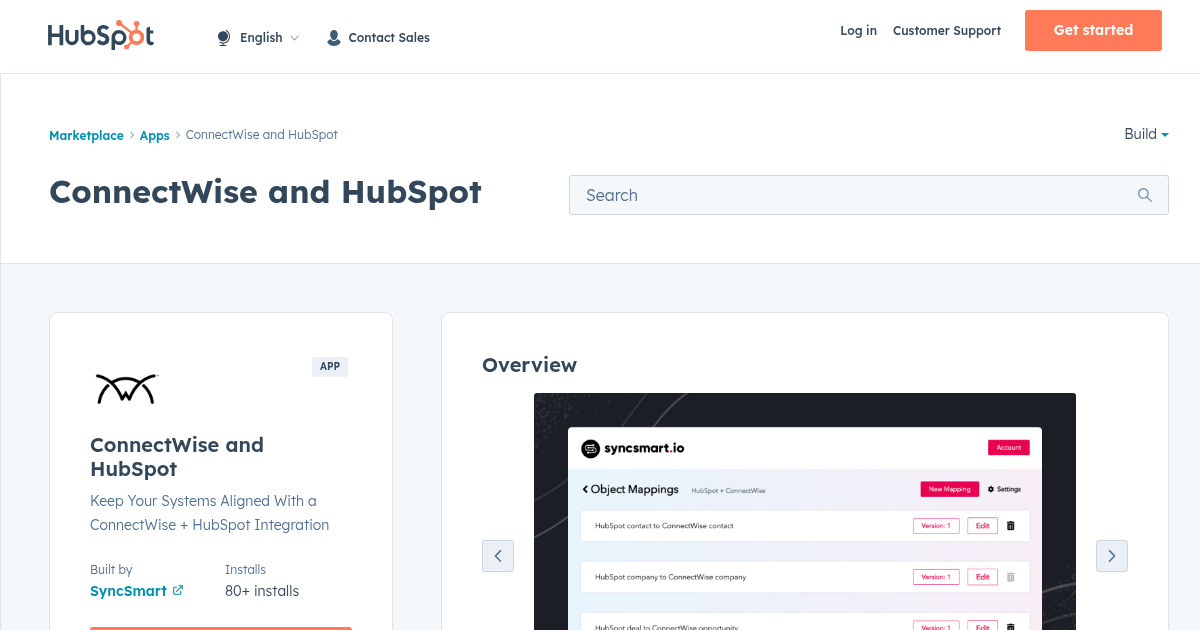Expand the English language dropdown
The height and width of the screenshot is (630, 1200).
pos(262,37)
